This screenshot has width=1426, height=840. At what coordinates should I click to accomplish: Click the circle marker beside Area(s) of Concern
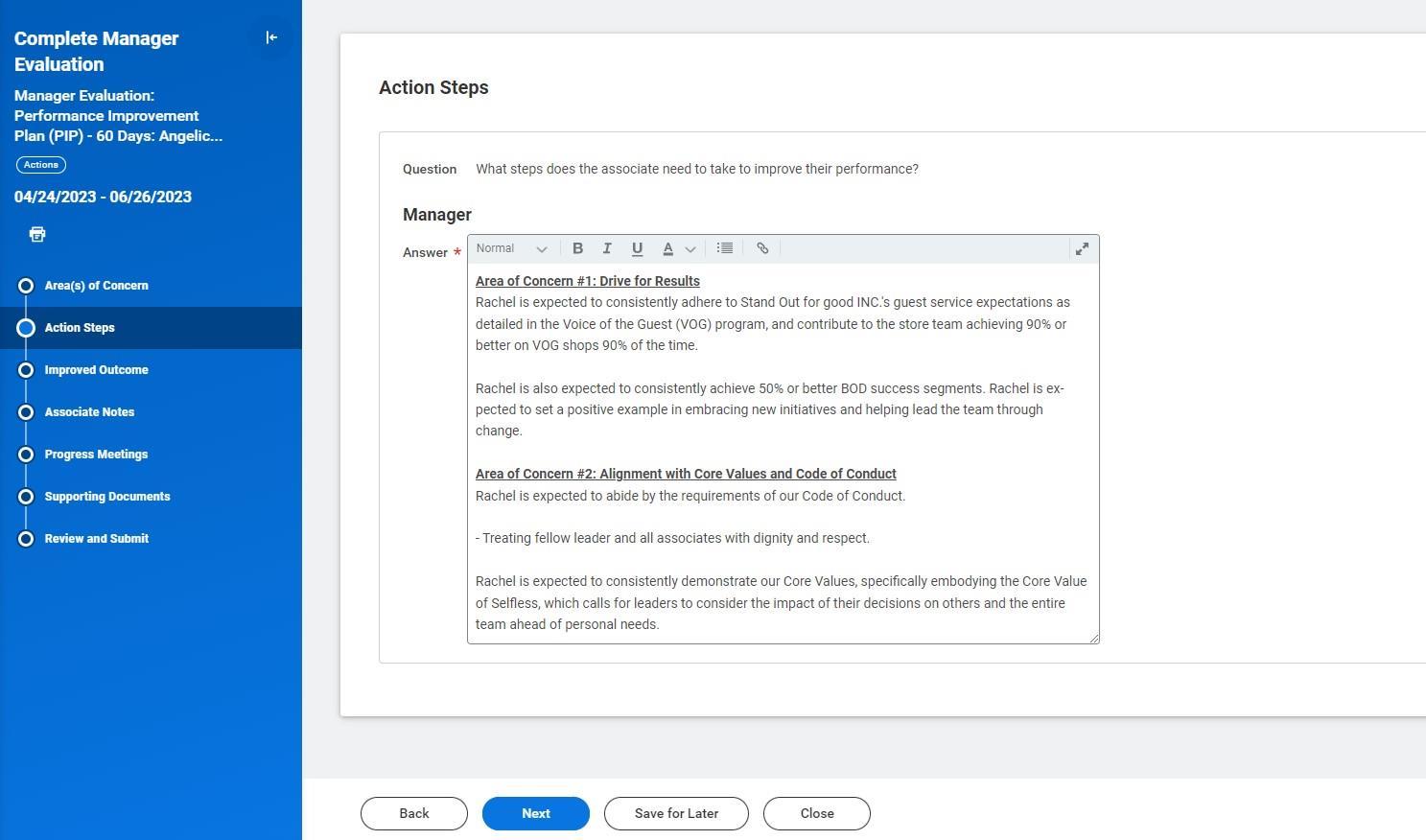[x=26, y=286]
